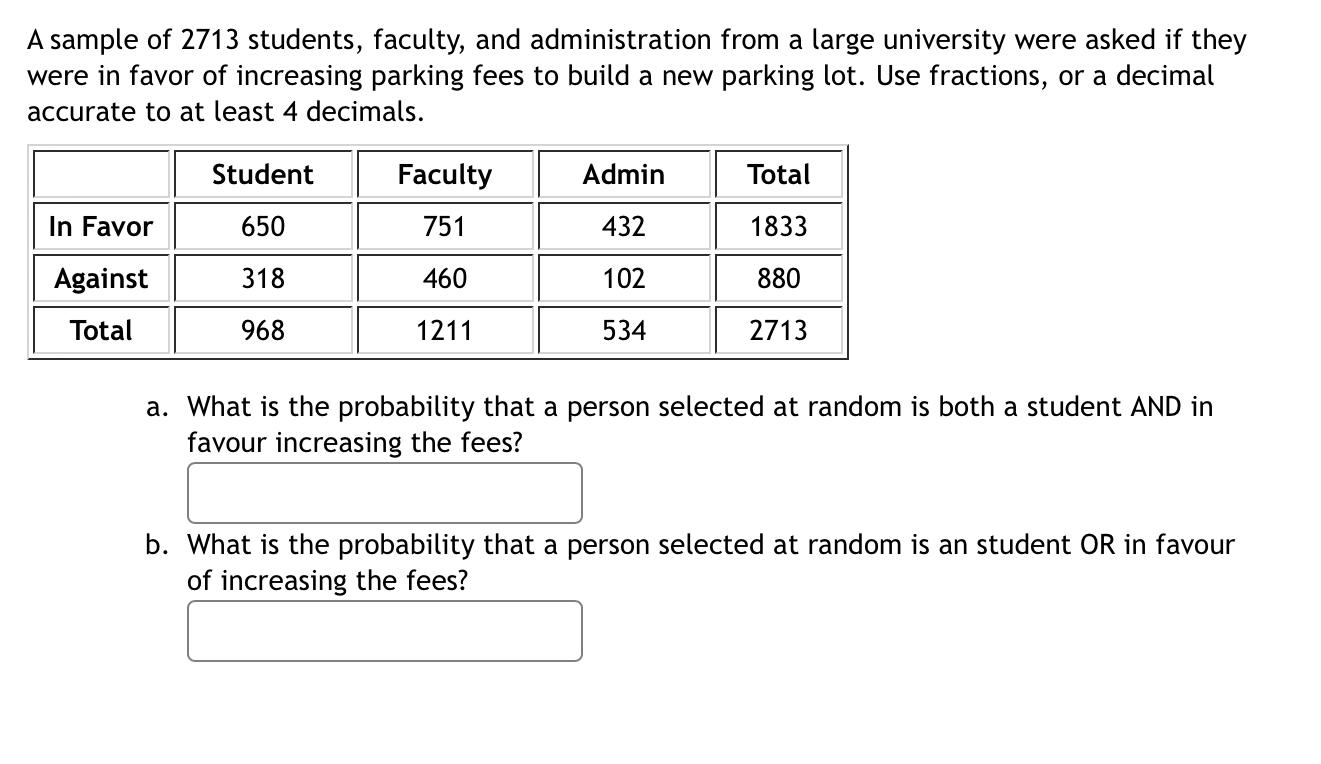1321x764 pixels.
Task: Select the cell showing 751
Action: click(444, 226)
